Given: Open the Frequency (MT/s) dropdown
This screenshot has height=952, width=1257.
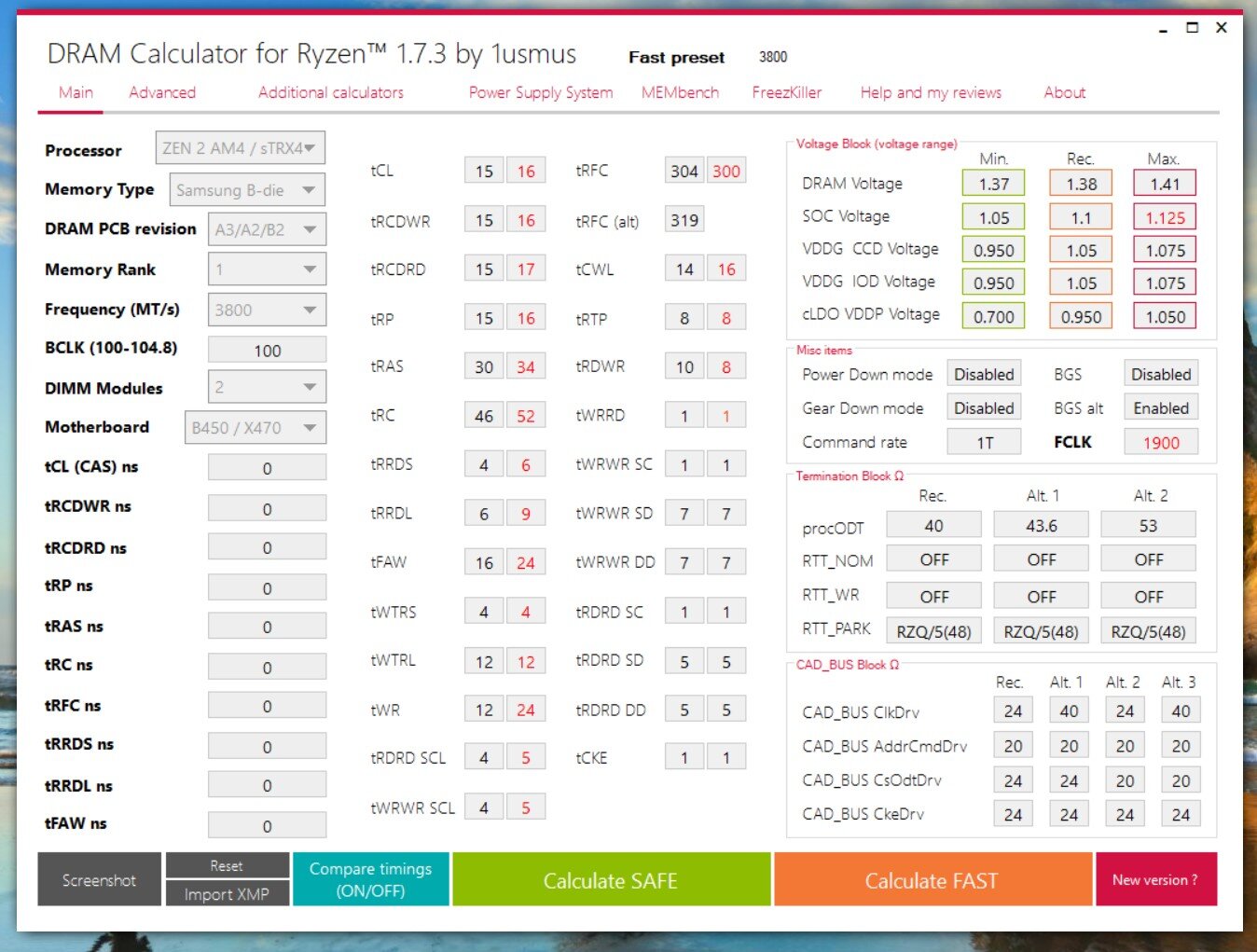Looking at the screenshot, I should click(x=267, y=310).
